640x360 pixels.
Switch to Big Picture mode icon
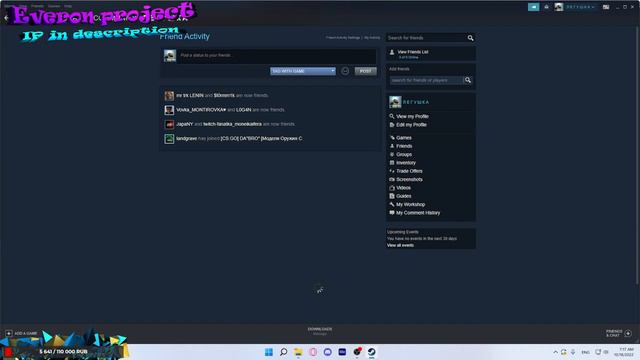(x=606, y=7)
